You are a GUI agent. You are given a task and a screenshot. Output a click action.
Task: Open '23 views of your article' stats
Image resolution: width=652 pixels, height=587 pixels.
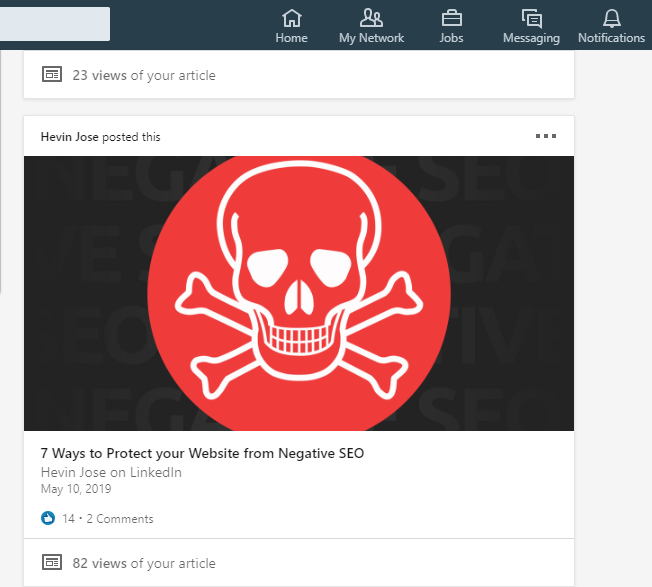[143, 75]
